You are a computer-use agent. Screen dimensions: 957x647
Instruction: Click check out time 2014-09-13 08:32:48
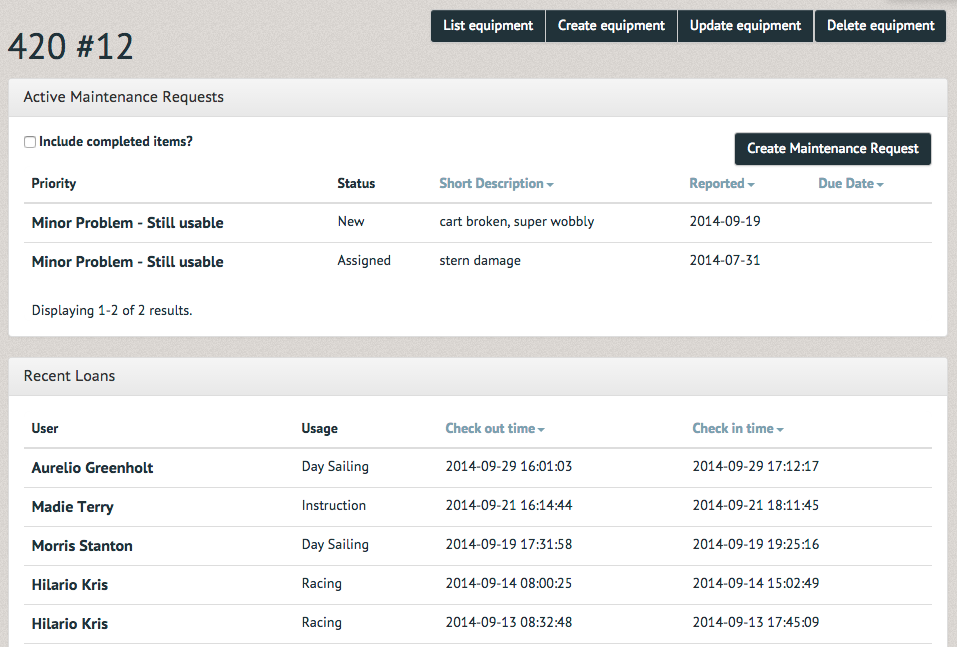pyautogui.click(x=508, y=623)
